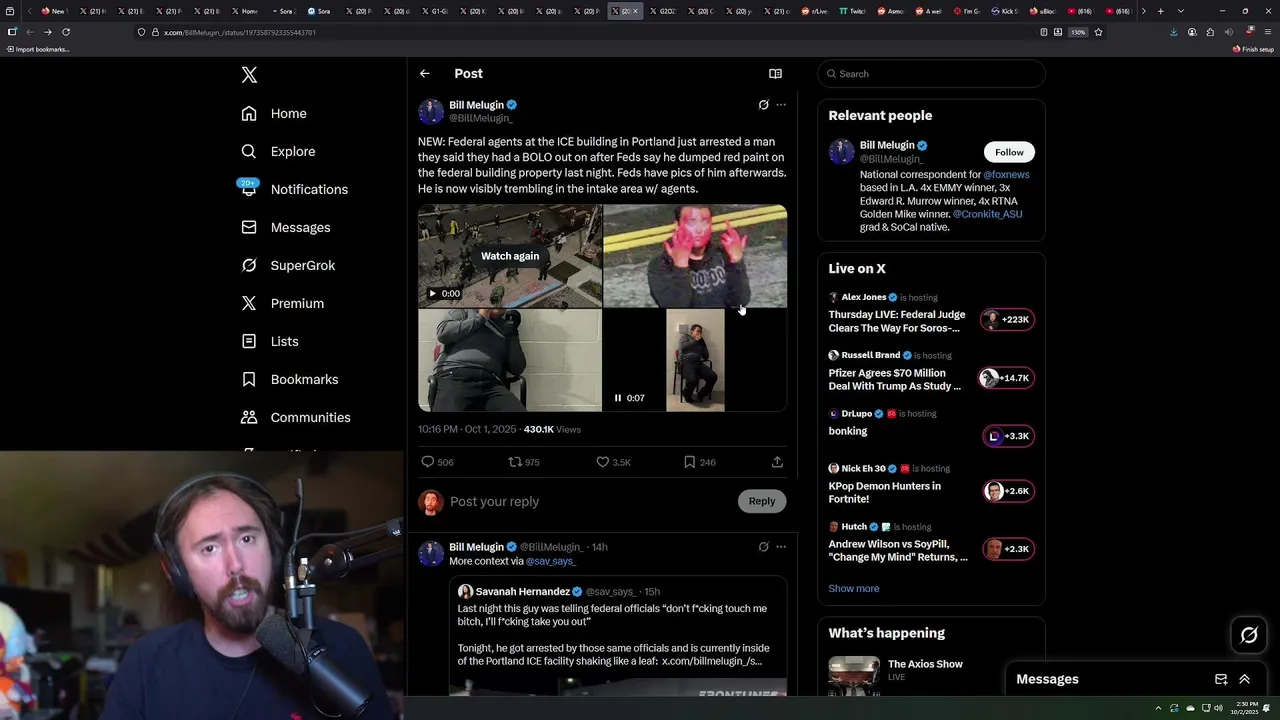Screen dimensions: 1280x720
Task: Click Grok icon on second Bill Melugin post
Action: pos(763,547)
